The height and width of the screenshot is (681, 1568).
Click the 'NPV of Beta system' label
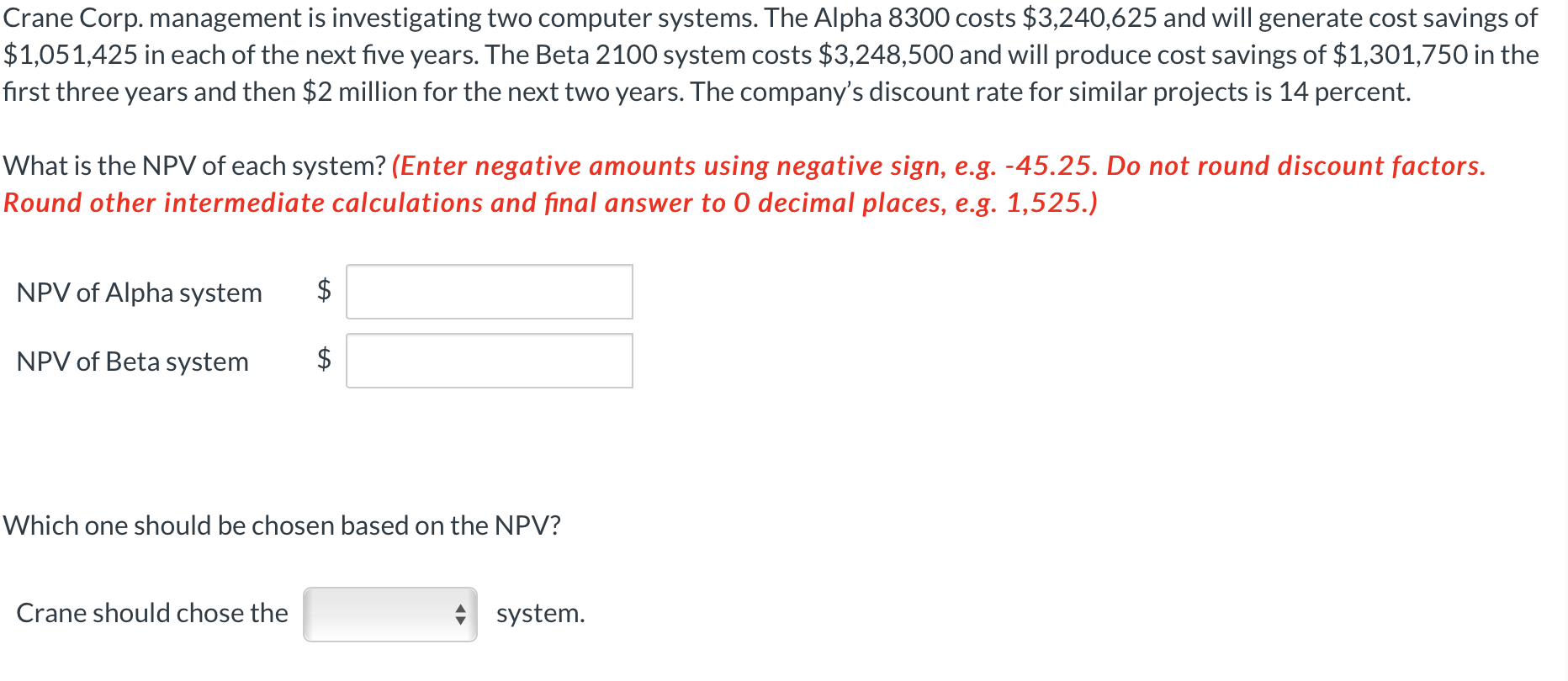coord(132,362)
